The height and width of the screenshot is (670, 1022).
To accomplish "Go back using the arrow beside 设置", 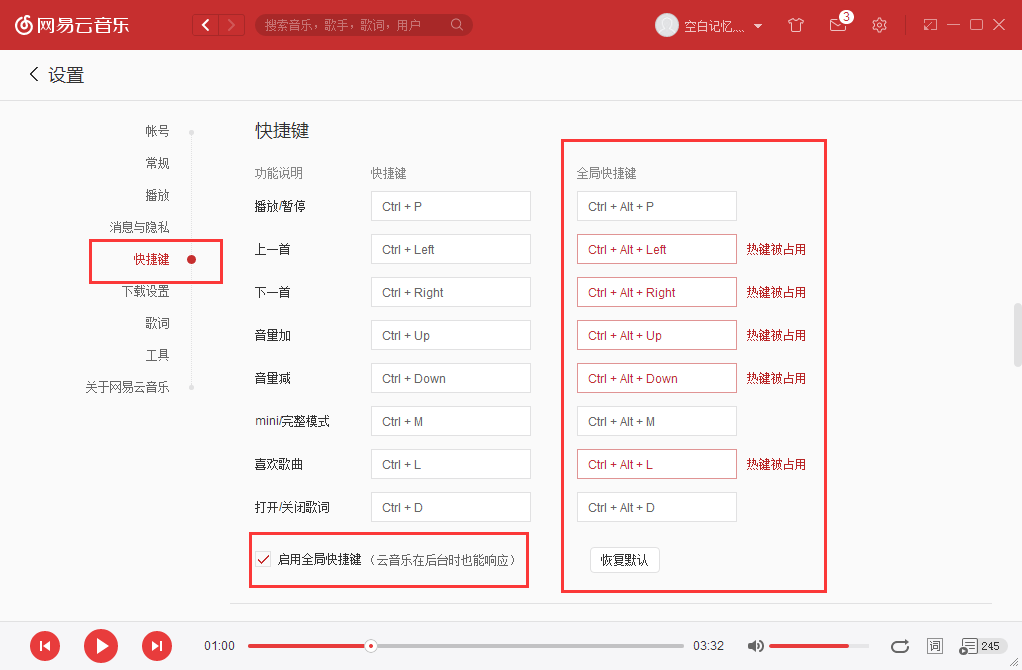I will pyautogui.click(x=33, y=74).
